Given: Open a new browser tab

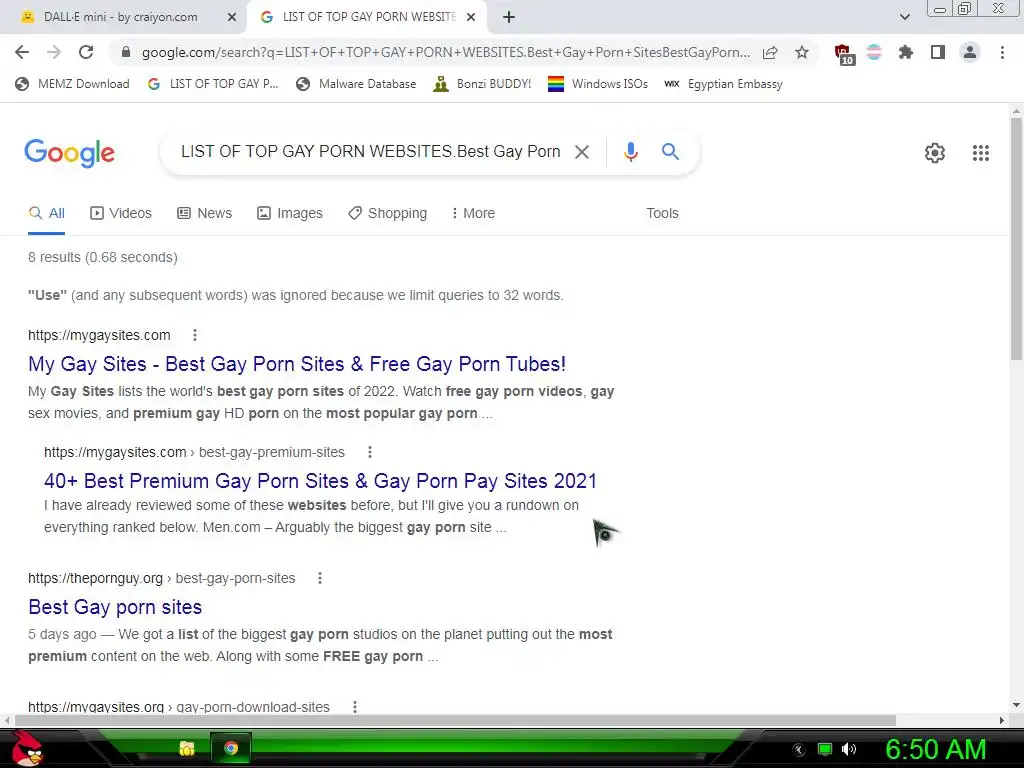Looking at the screenshot, I should click(509, 17).
